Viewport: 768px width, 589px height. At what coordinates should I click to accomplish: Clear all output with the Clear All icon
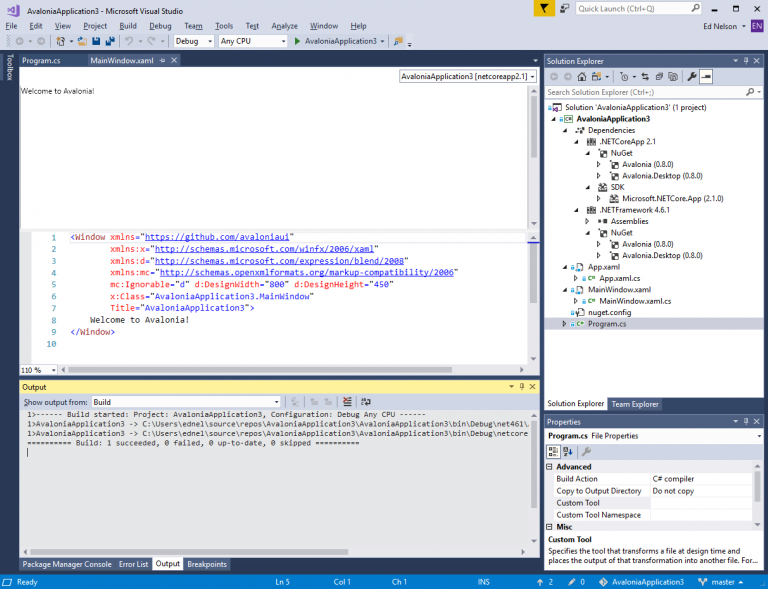[347, 402]
